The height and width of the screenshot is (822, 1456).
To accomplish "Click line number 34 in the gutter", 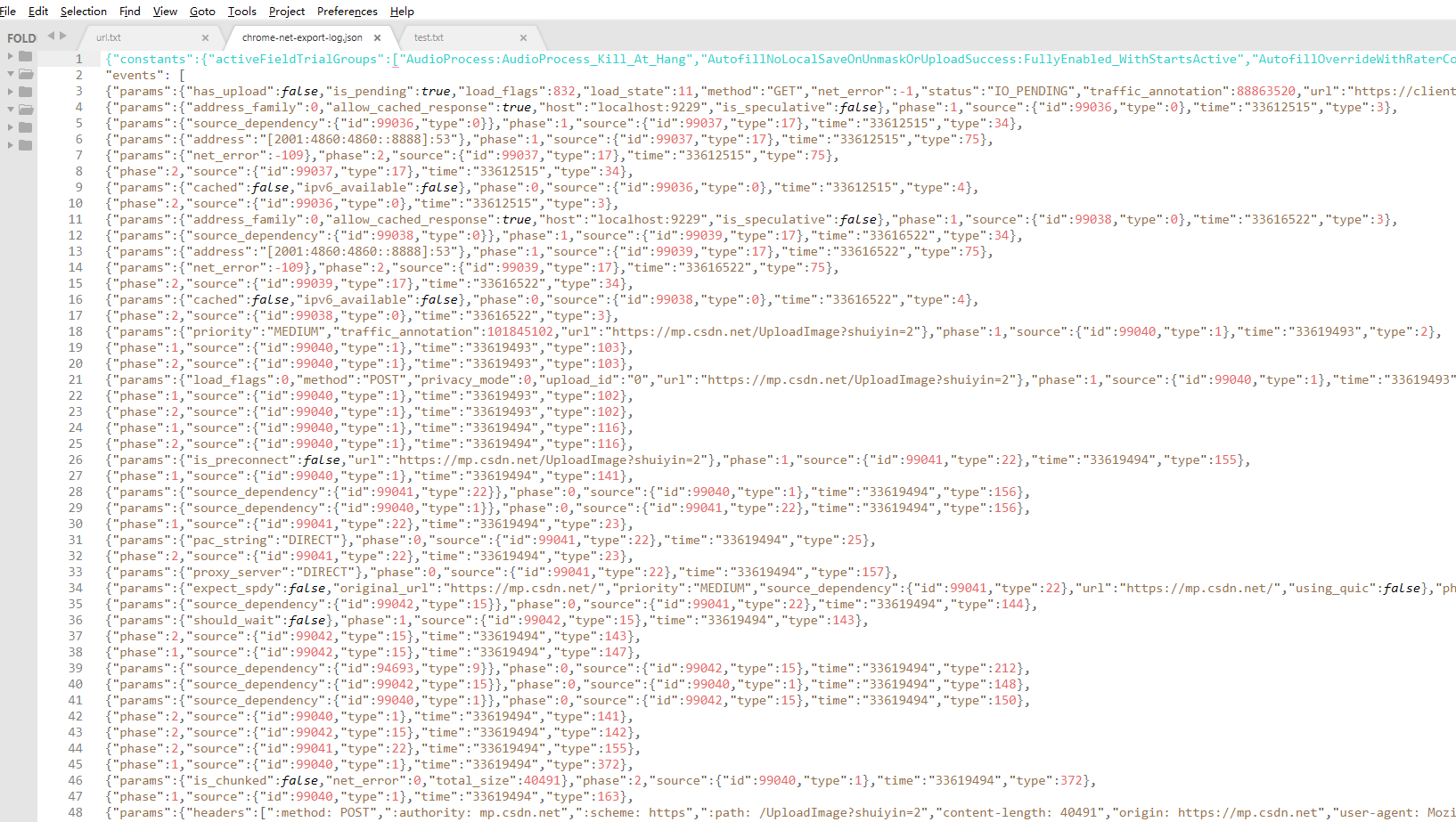I will (x=75, y=588).
